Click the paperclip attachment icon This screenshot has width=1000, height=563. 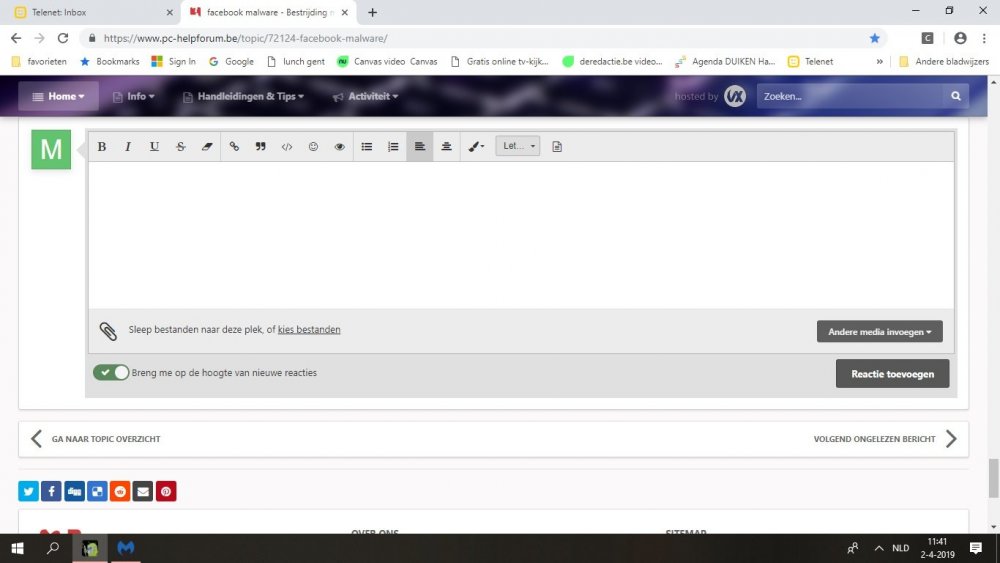[108, 331]
